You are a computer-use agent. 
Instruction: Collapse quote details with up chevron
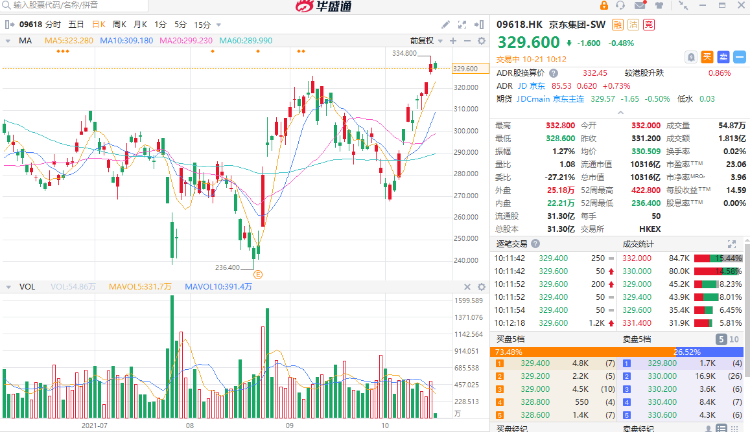pos(620,112)
